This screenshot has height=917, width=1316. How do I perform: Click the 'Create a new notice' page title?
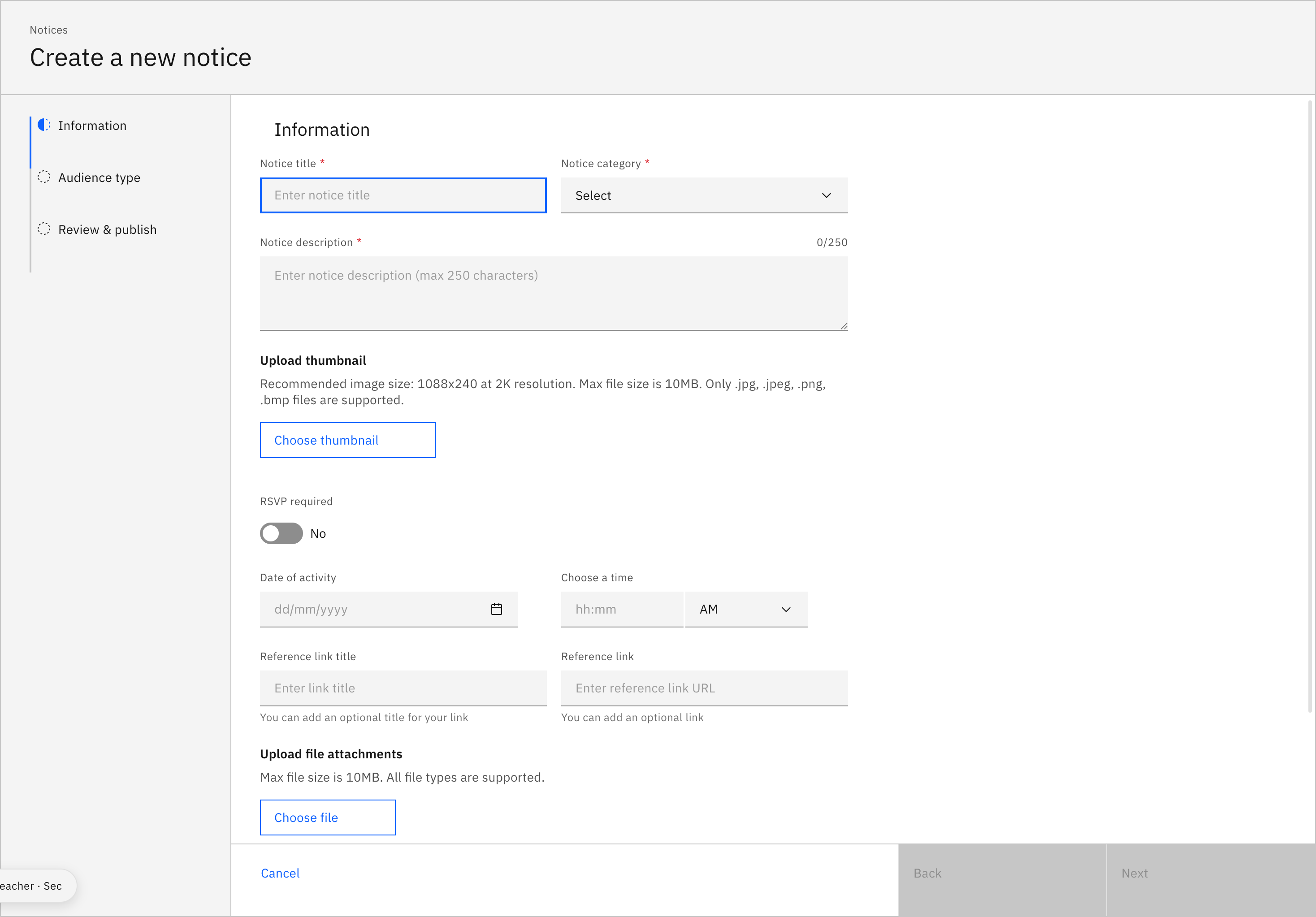click(140, 57)
